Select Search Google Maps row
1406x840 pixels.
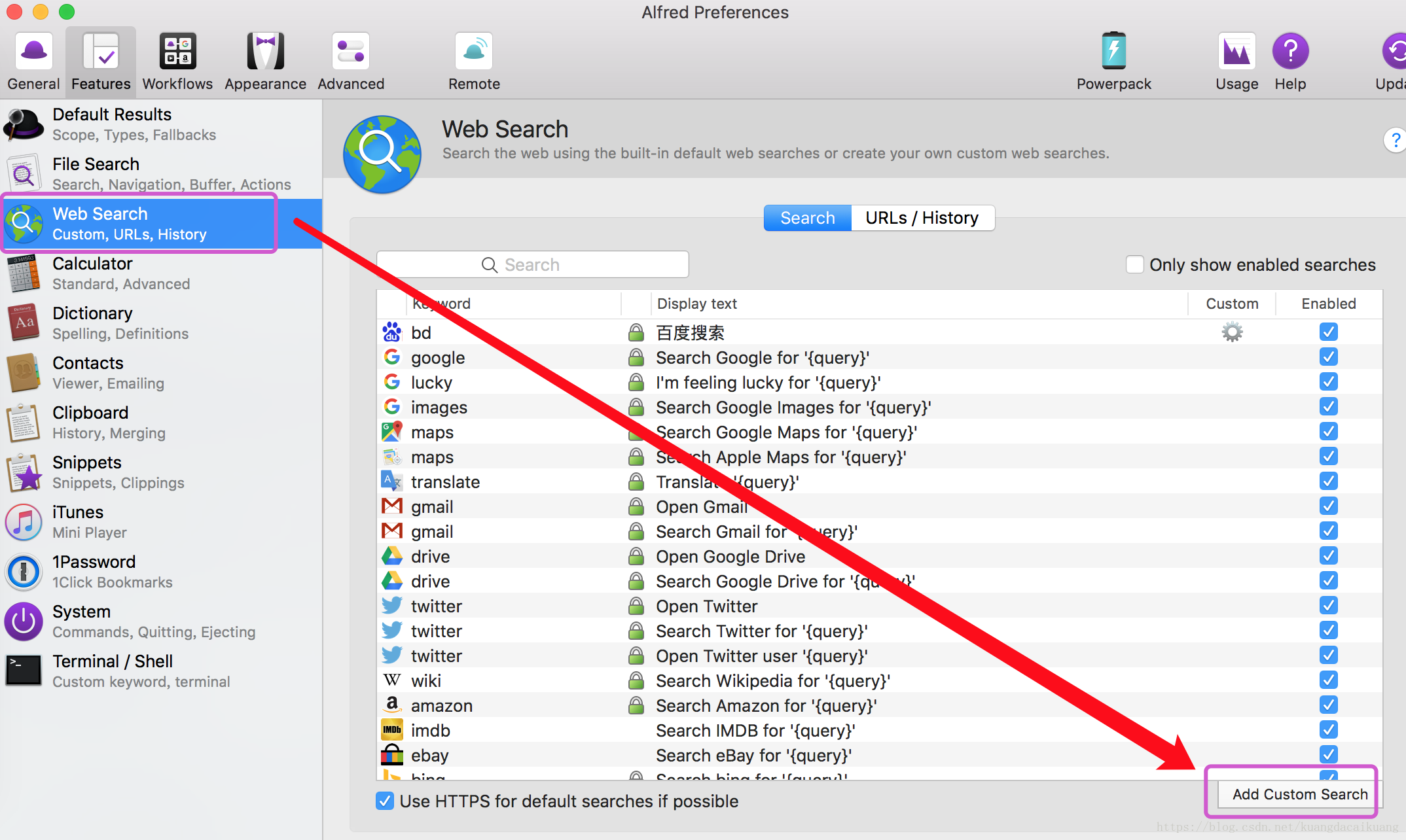879,432
